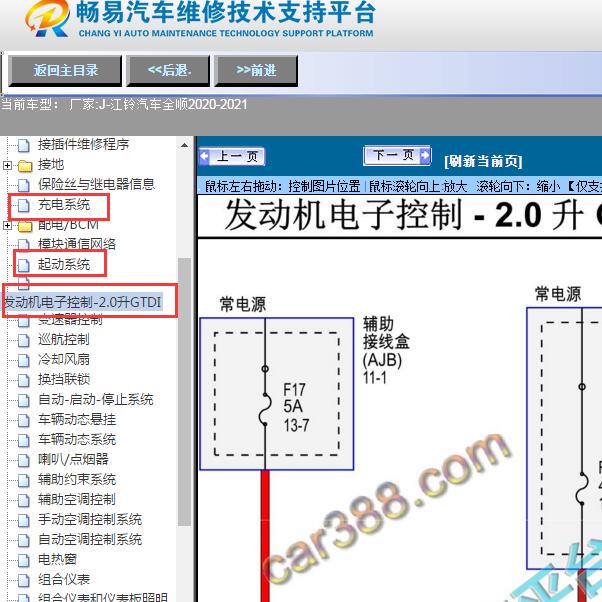Expand the 接地 folder node

pyautogui.click(x=7, y=165)
